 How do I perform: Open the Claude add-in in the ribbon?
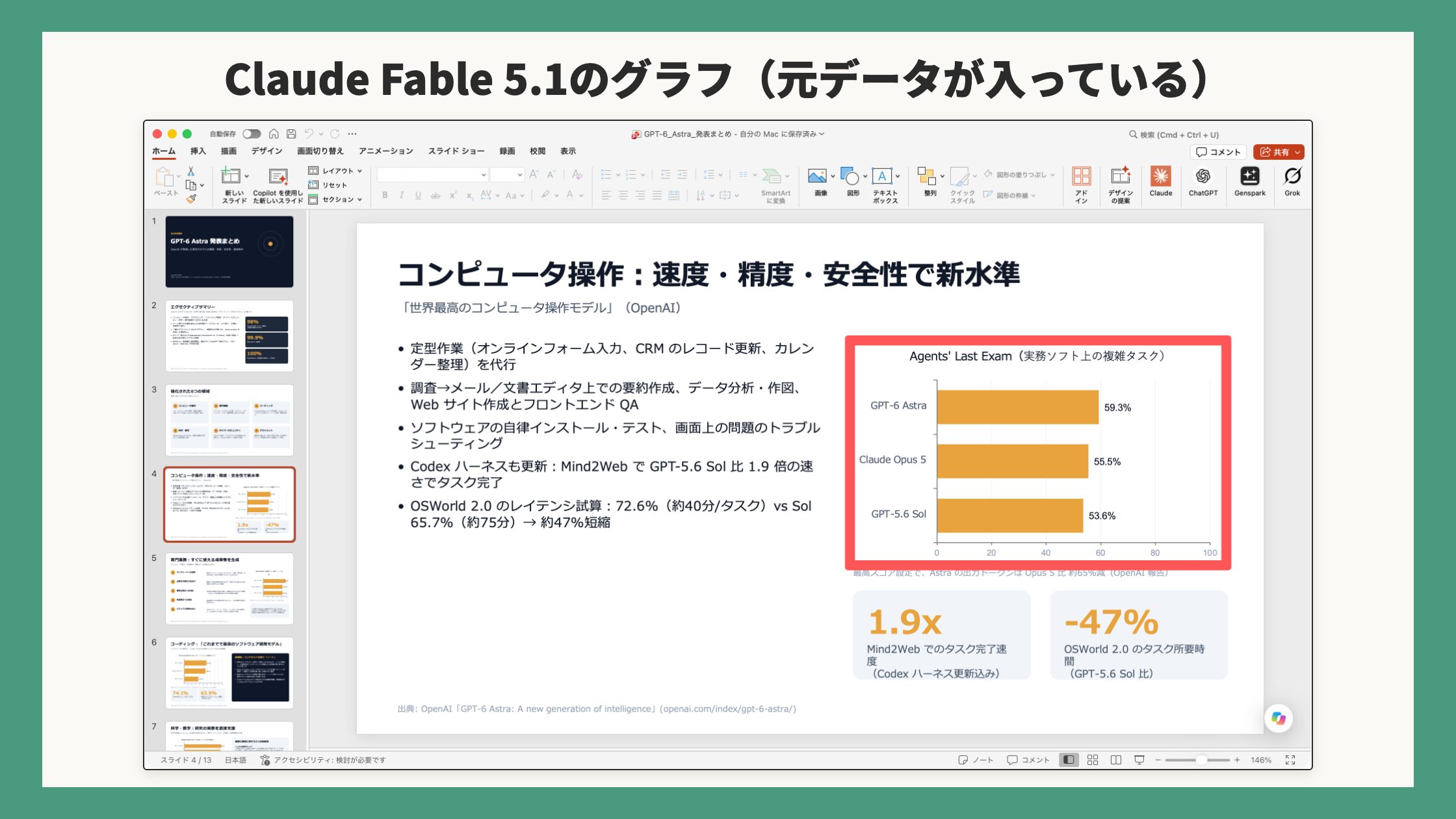(1160, 181)
